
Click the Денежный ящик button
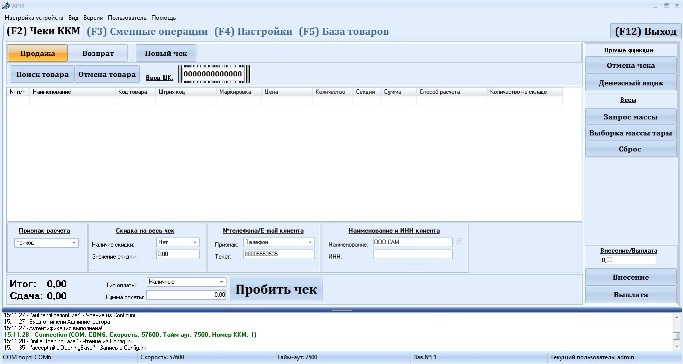(x=630, y=83)
